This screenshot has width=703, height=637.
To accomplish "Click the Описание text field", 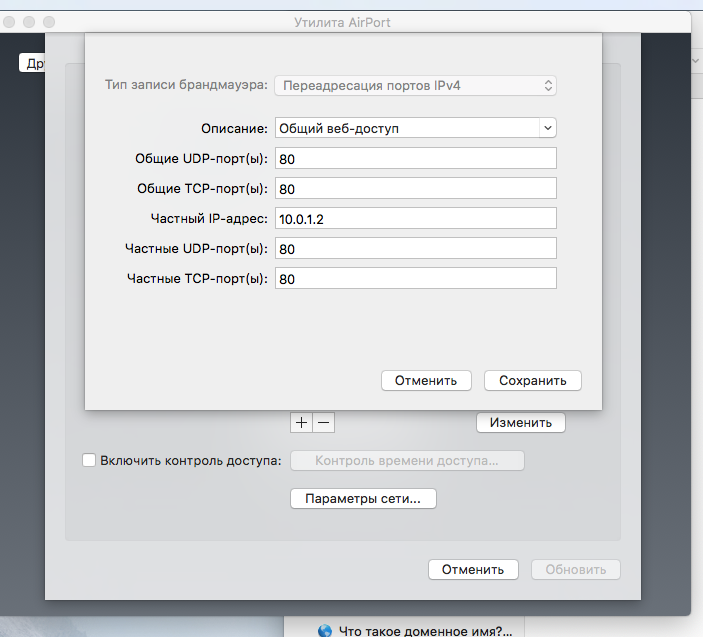I will click(x=407, y=128).
